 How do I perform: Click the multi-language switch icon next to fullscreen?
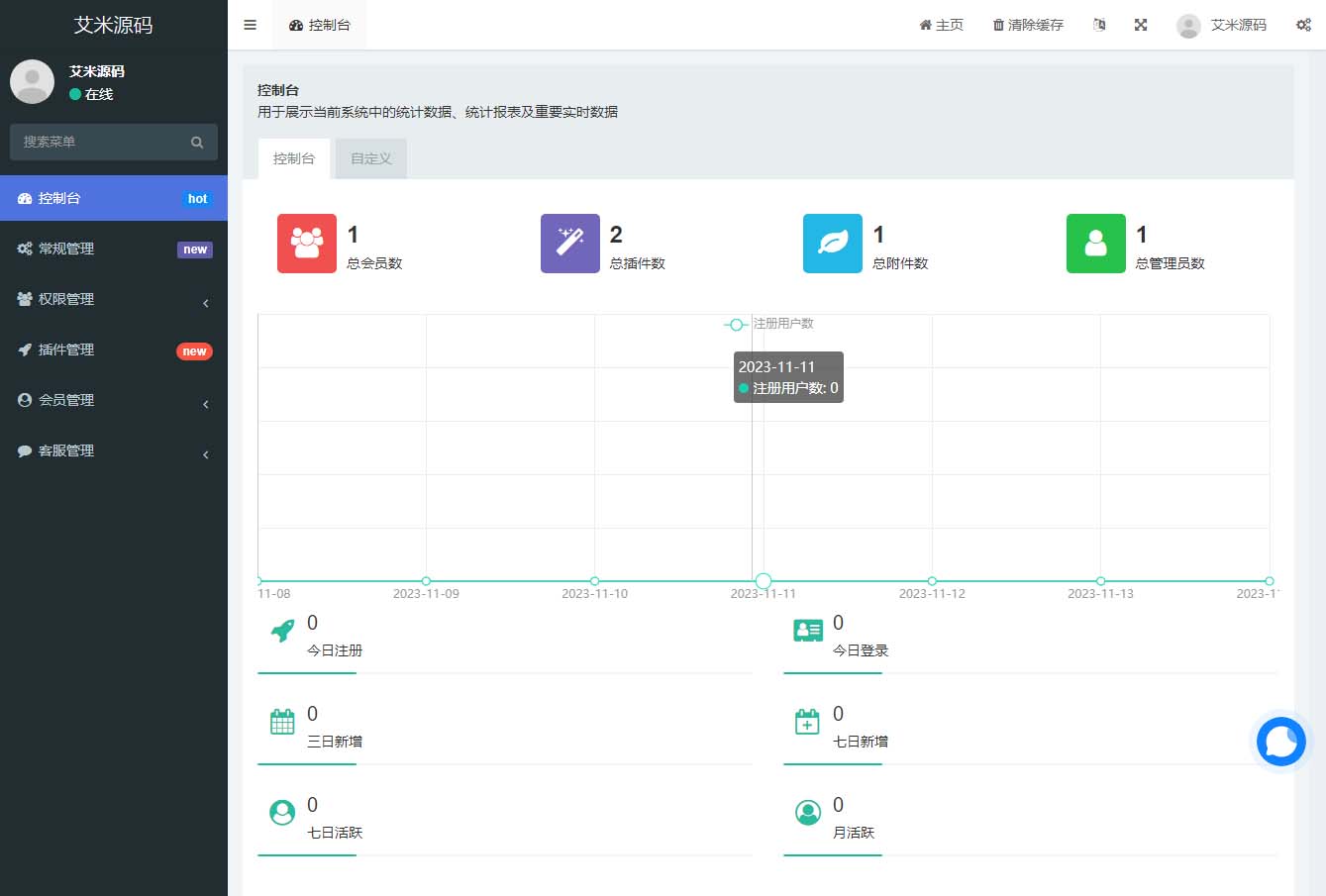[x=1099, y=25]
